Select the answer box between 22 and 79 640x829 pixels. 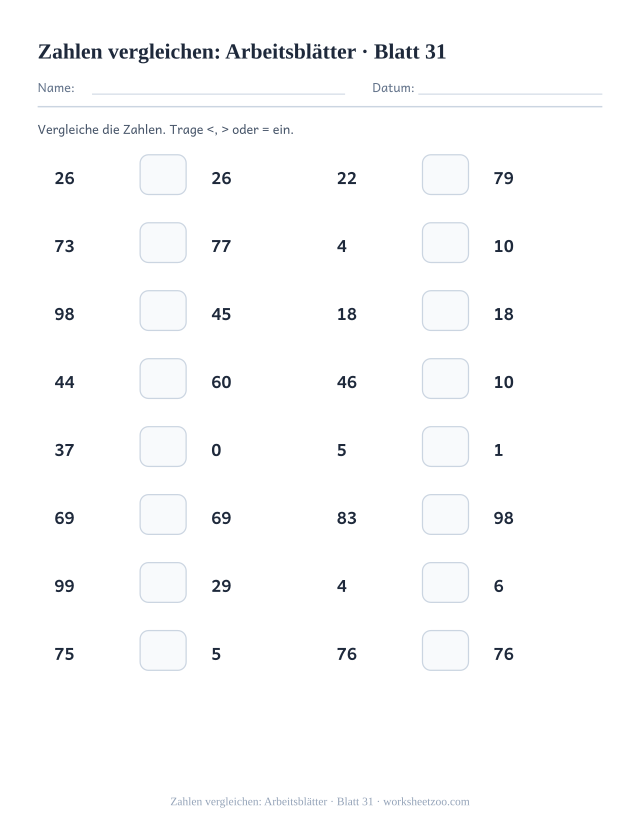tap(445, 174)
